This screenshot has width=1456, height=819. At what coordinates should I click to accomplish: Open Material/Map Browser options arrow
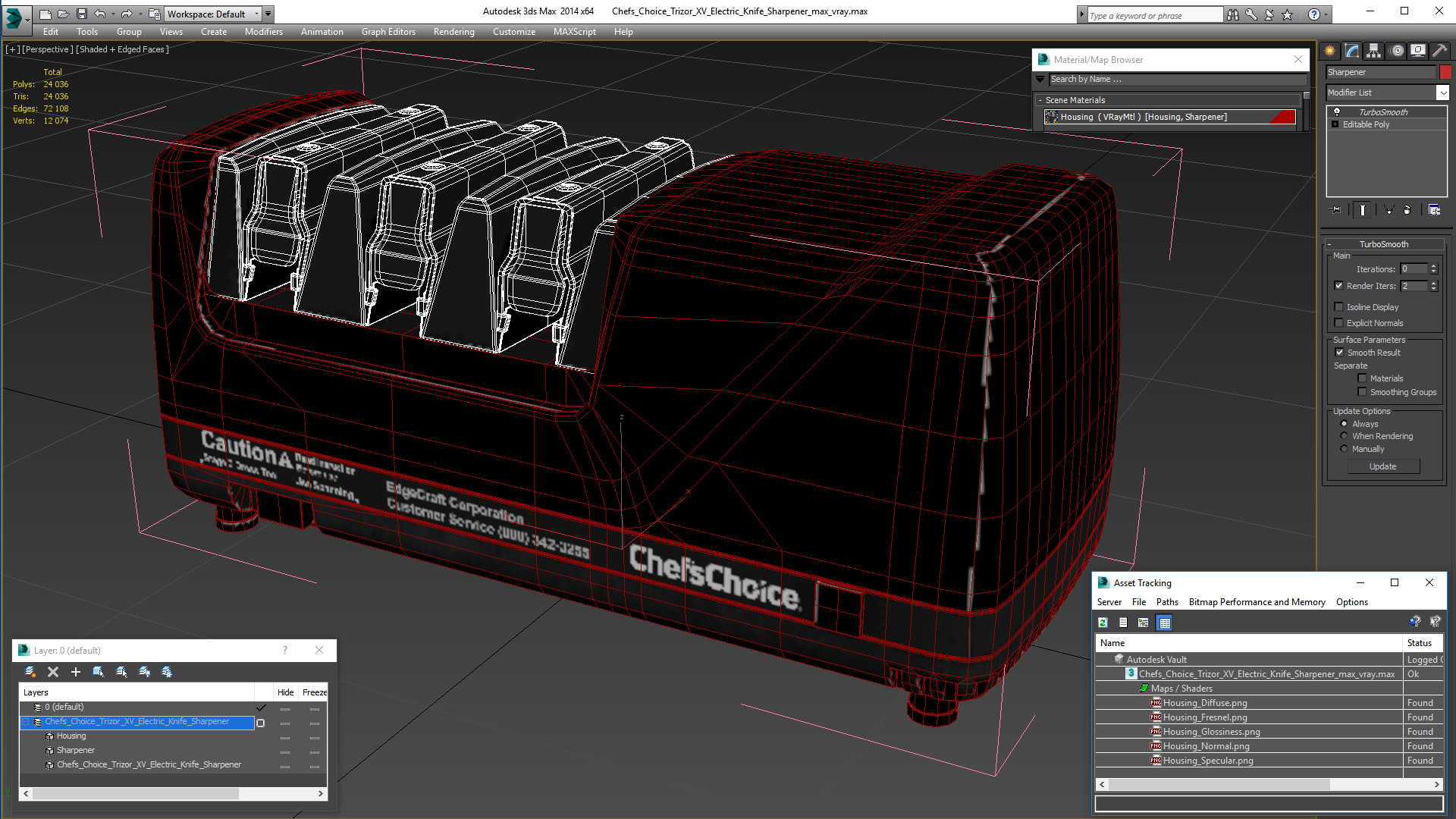[x=1040, y=79]
